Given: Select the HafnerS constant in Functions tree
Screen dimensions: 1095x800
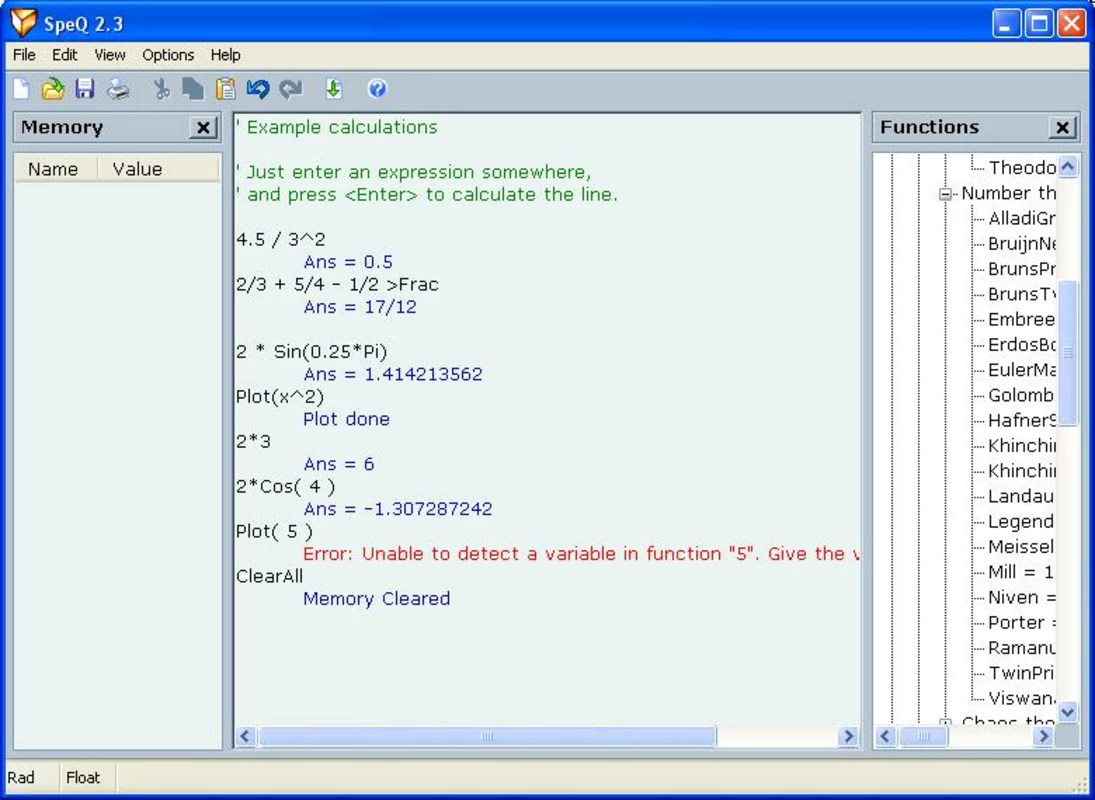Looking at the screenshot, I should pos(1022,420).
